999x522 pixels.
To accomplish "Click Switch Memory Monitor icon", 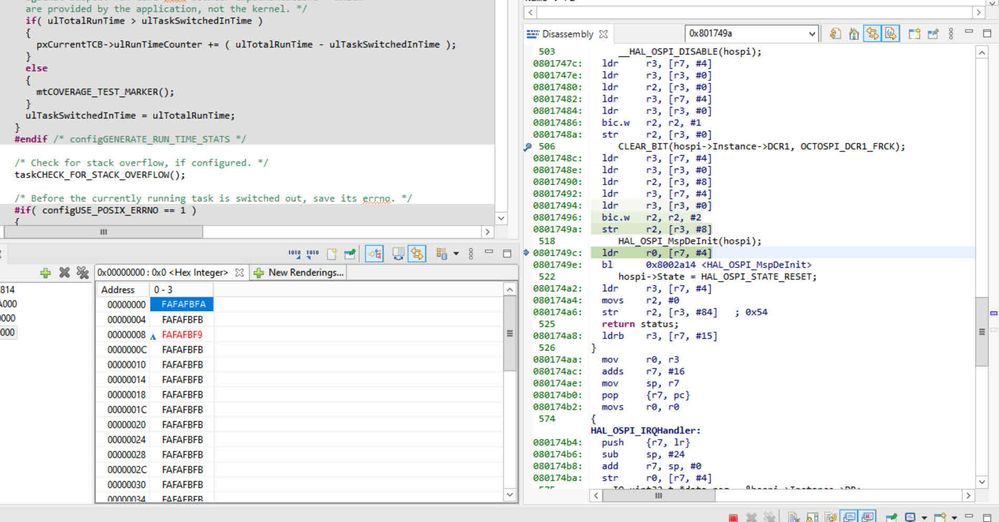I will point(441,254).
